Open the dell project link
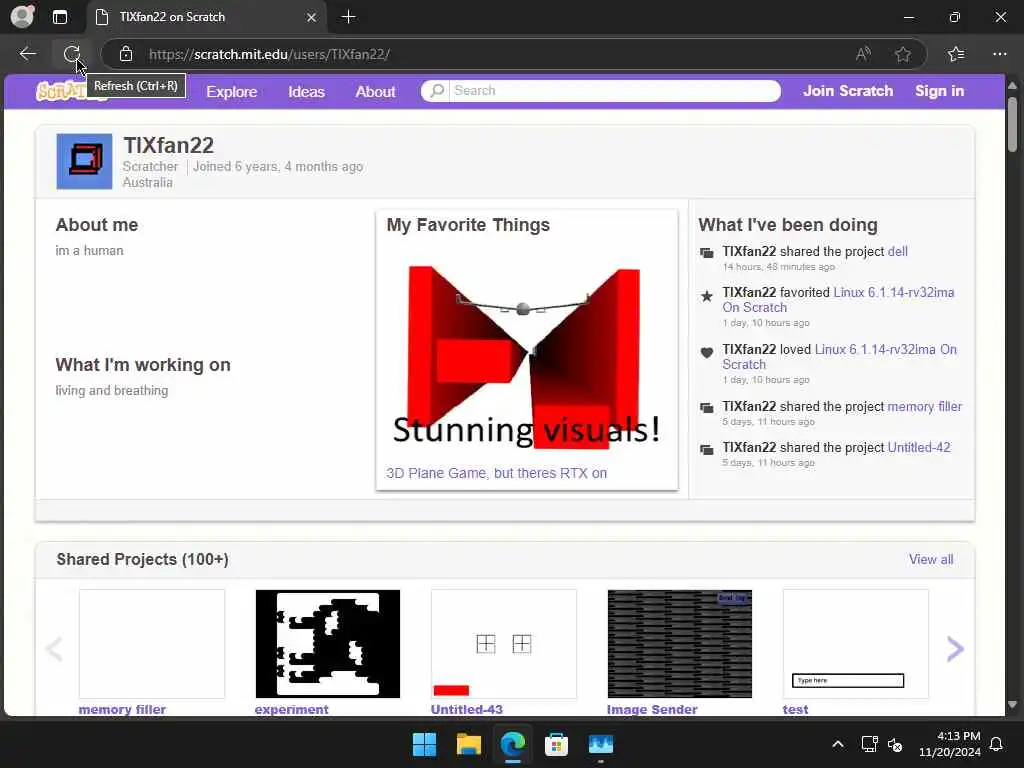This screenshot has height=768, width=1024. [x=897, y=251]
